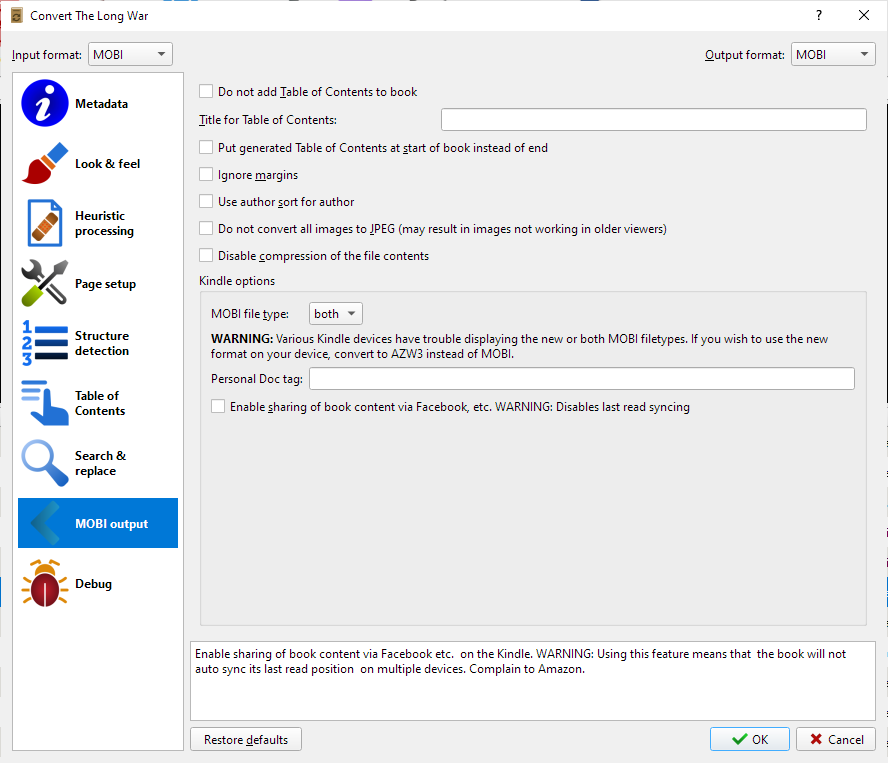This screenshot has height=763, width=888.
Task: Open the Output format dropdown
Action: 833,54
